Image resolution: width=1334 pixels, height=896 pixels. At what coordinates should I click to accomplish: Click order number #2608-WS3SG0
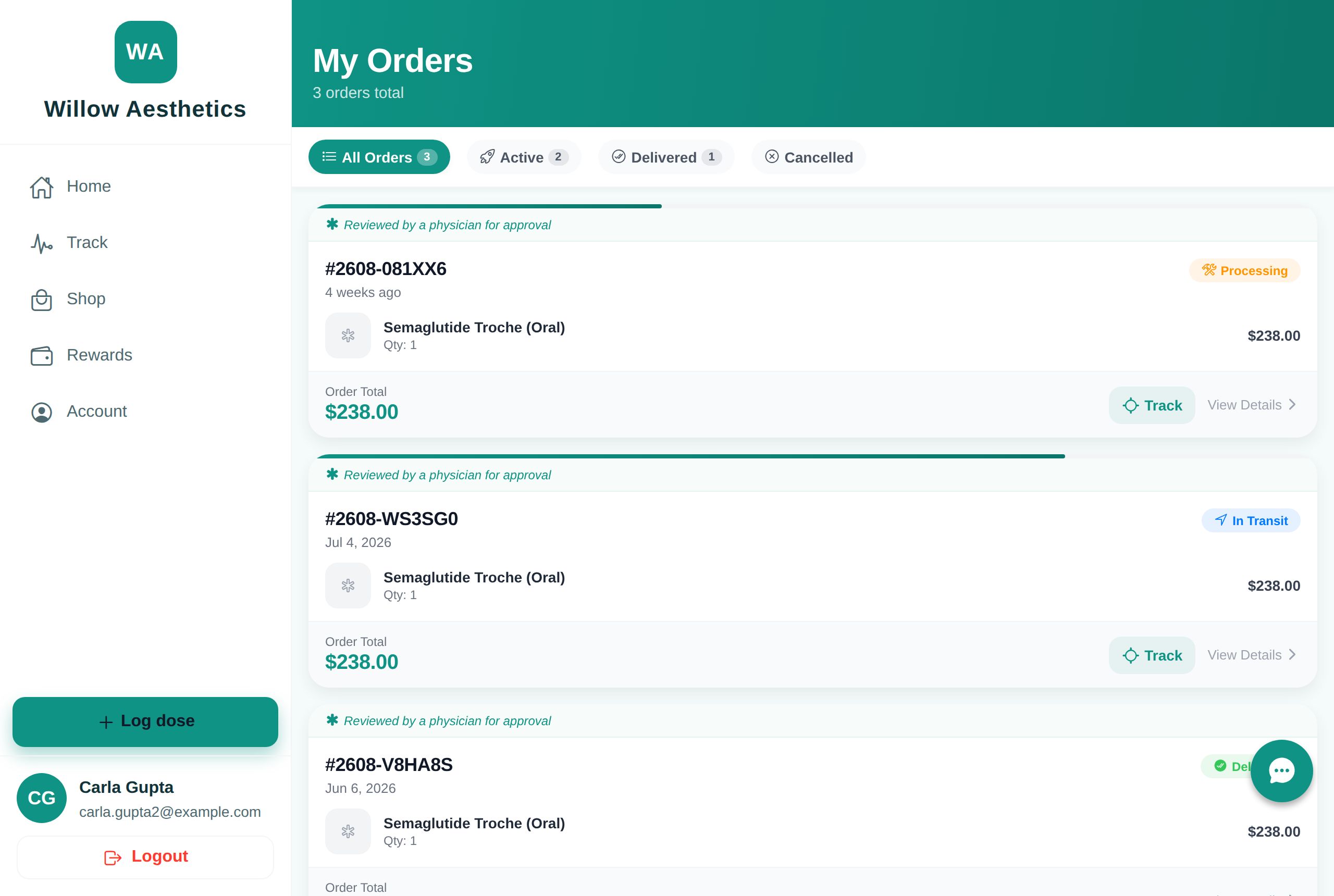pyautogui.click(x=391, y=519)
